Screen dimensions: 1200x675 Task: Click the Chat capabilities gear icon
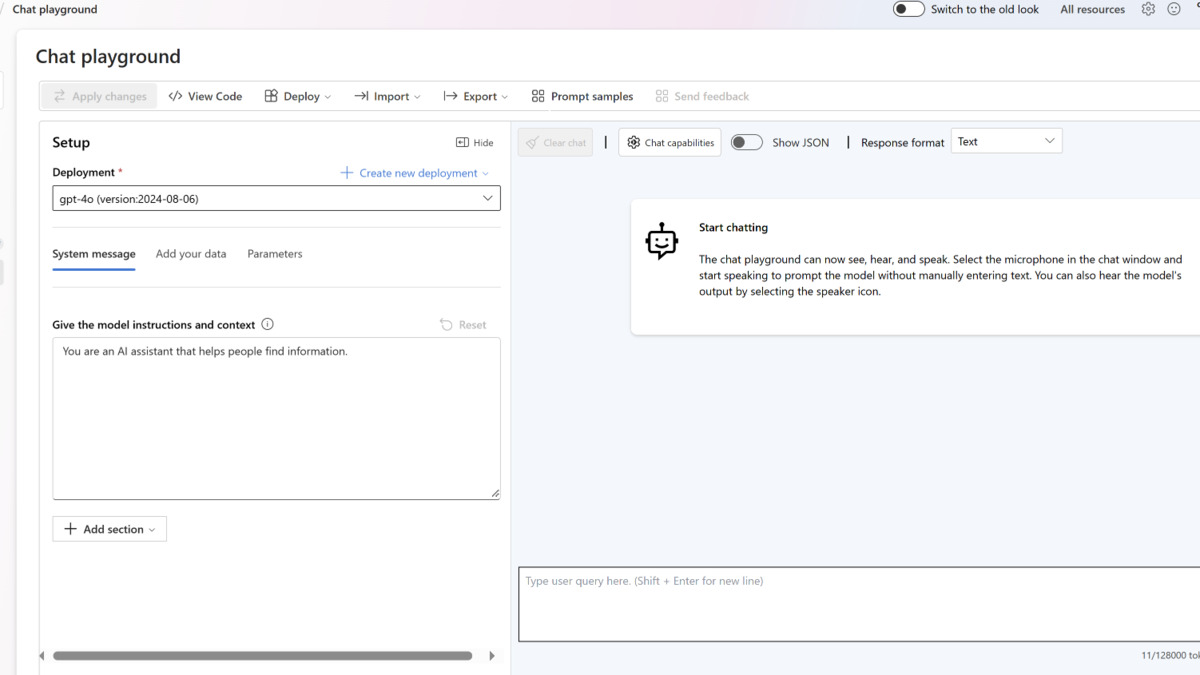tap(633, 142)
